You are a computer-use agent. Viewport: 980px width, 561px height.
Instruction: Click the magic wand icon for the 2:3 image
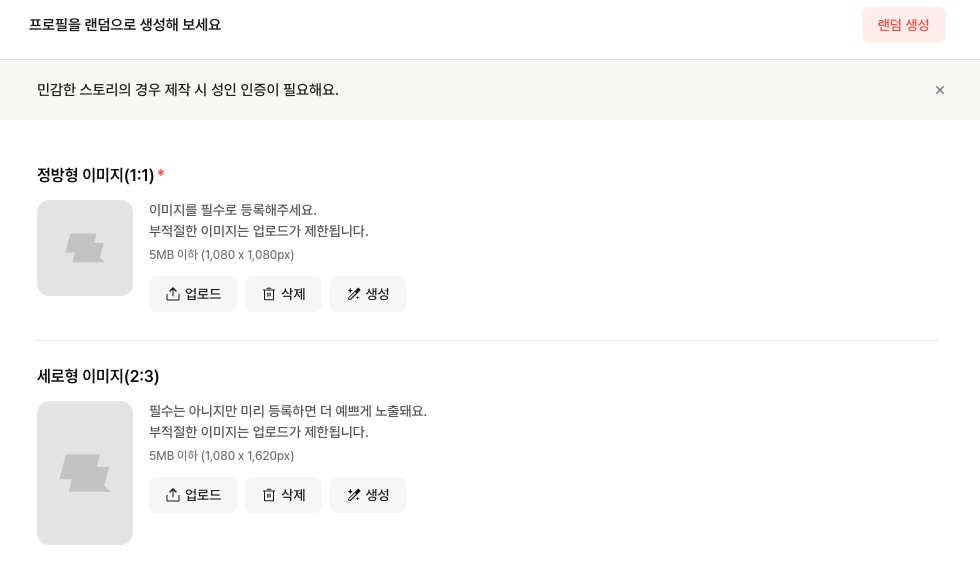tap(353, 495)
